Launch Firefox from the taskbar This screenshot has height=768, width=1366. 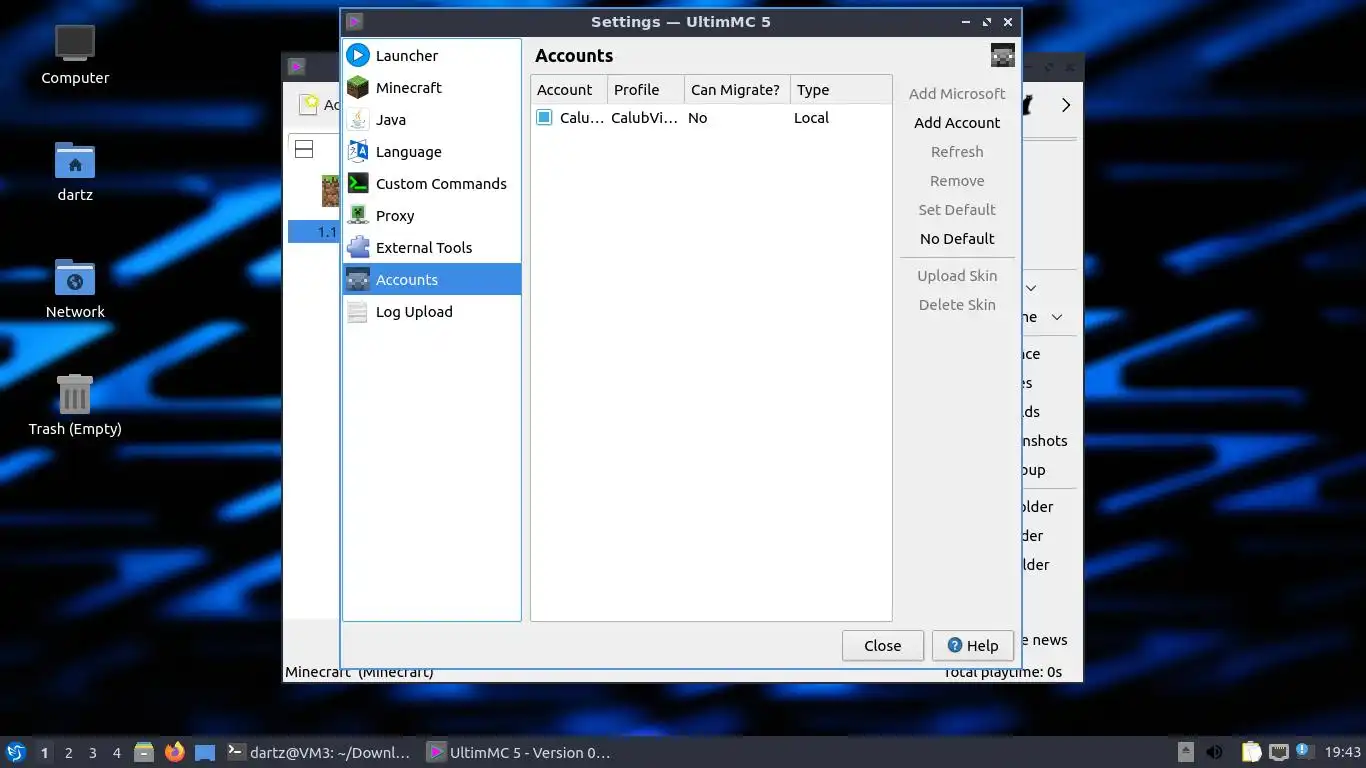pos(175,752)
